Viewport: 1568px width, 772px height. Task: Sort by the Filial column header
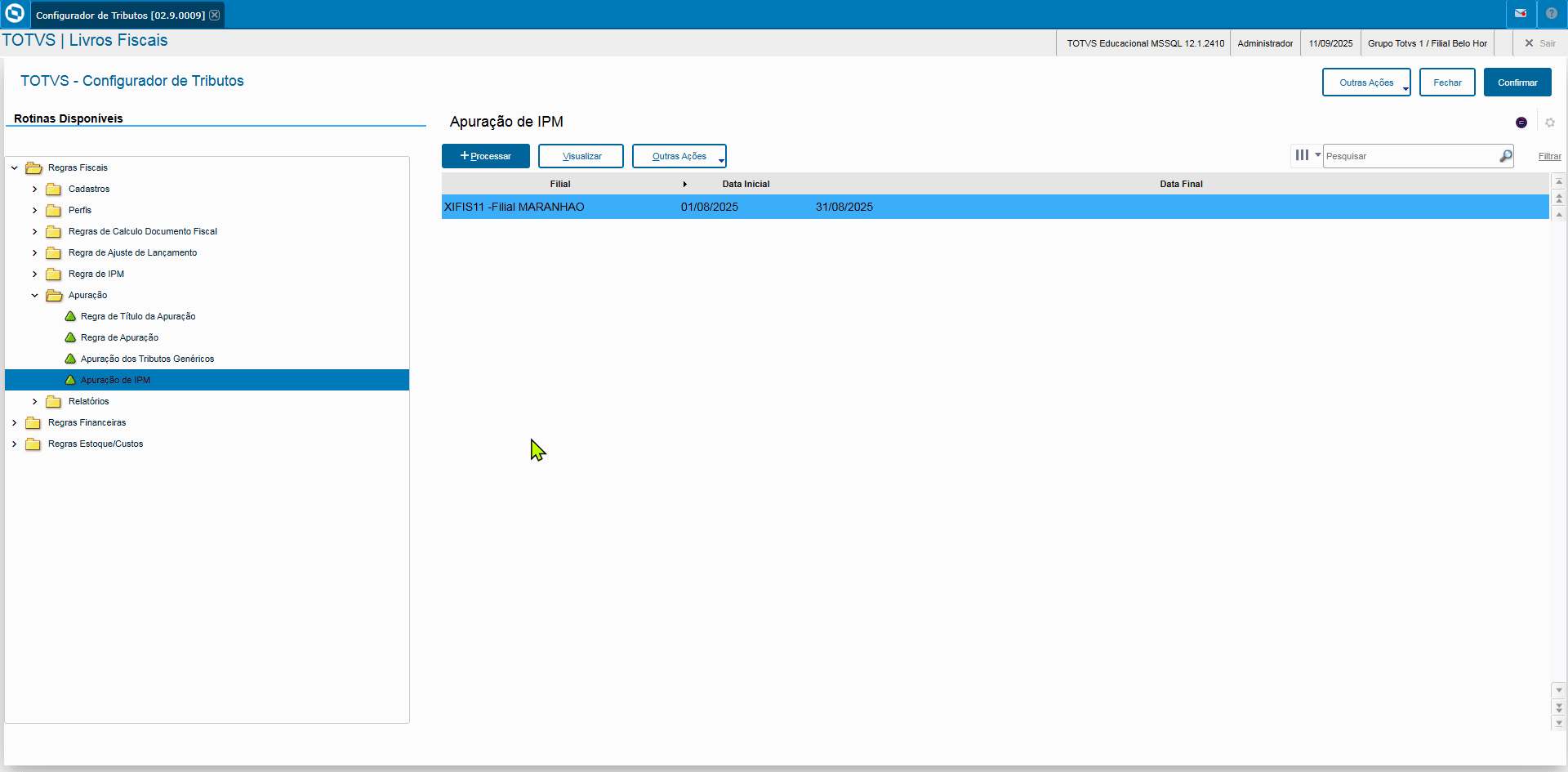tap(560, 184)
